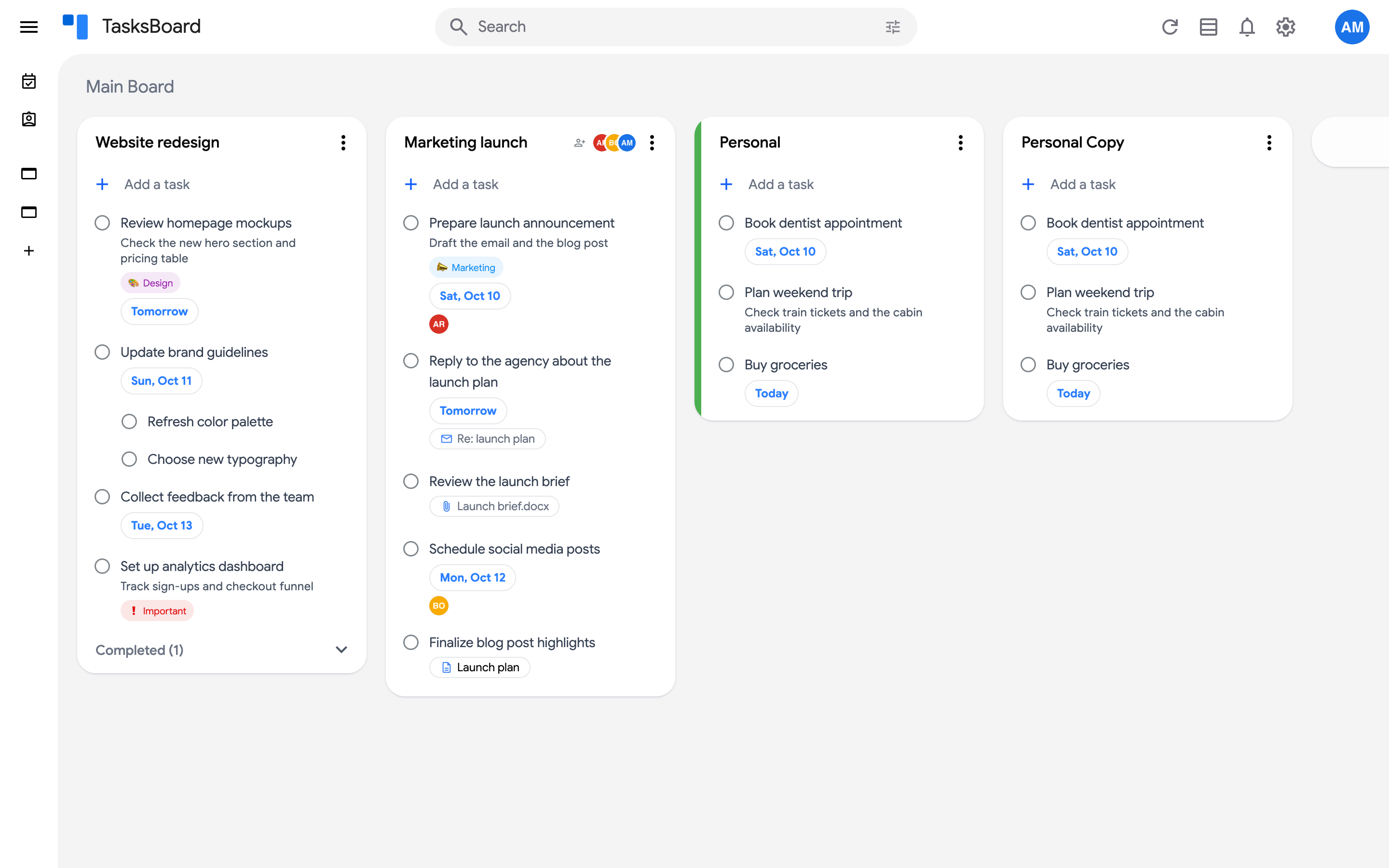Image resolution: width=1389 pixels, height=868 pixels.
Task: Open search filter options icon
Action: (893, 27)
